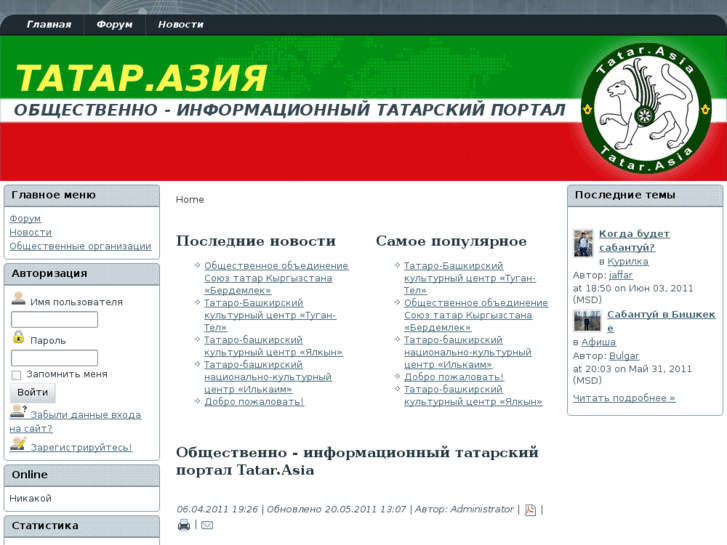Open Добро пожаловать! in Последние новости
Image resolution: width=727 pixels, height=545 pixels.
[x=254, y=402]
